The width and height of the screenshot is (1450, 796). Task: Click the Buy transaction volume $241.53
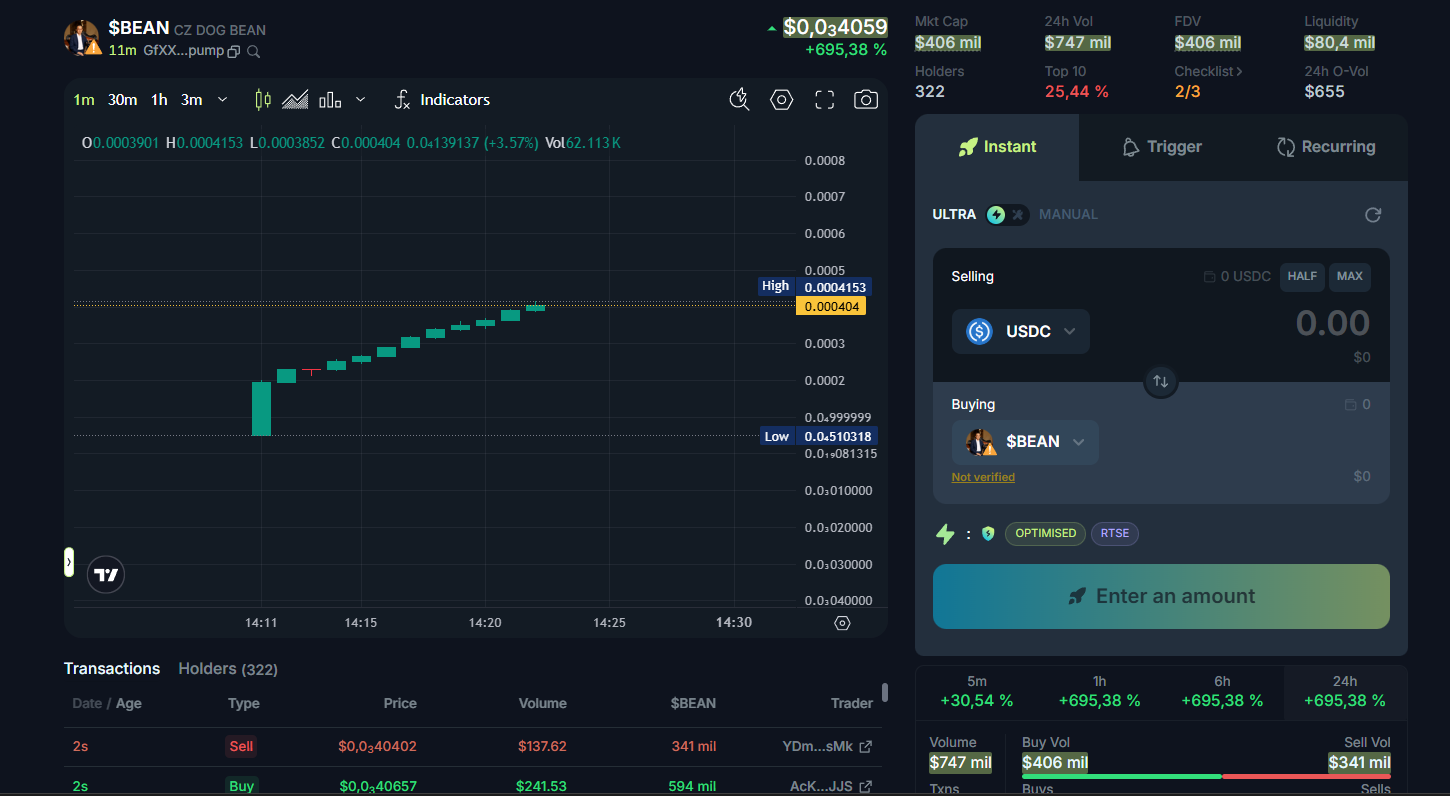coord(541,787)
